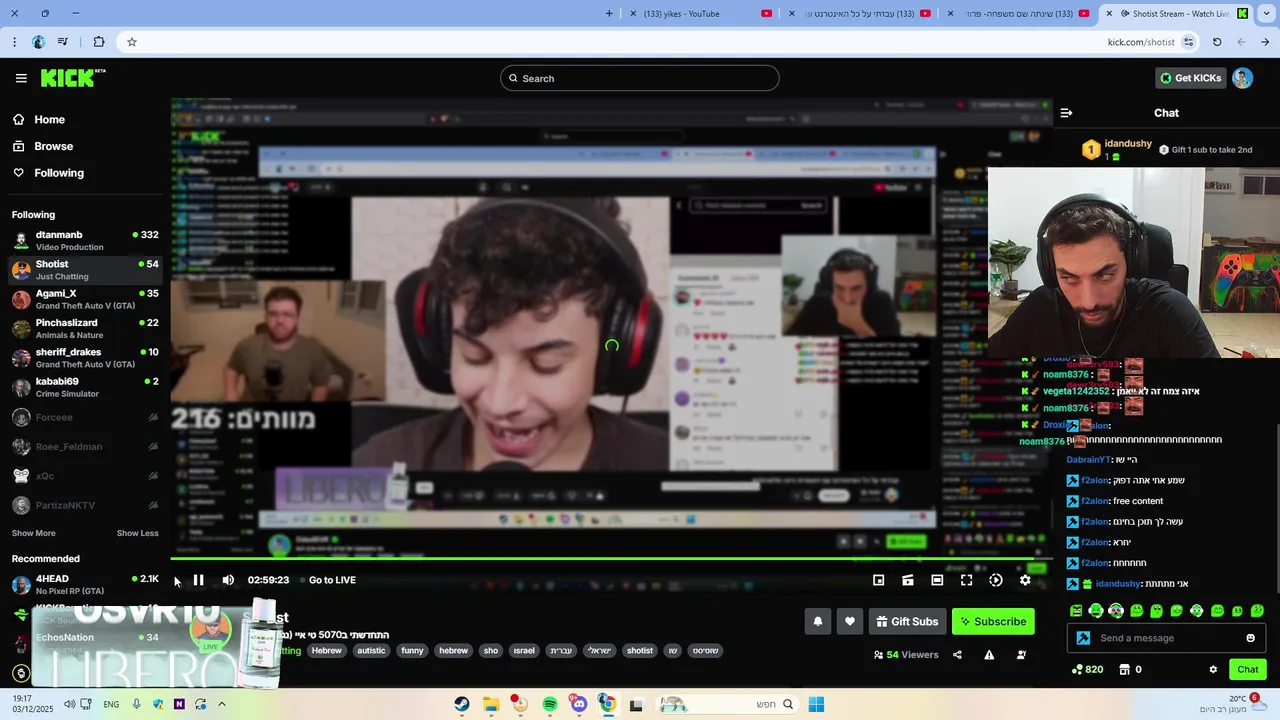This screenshot has width=1280, height=720.
Task: Click the channel points 820 icon
Action: tap(1088, 669)
